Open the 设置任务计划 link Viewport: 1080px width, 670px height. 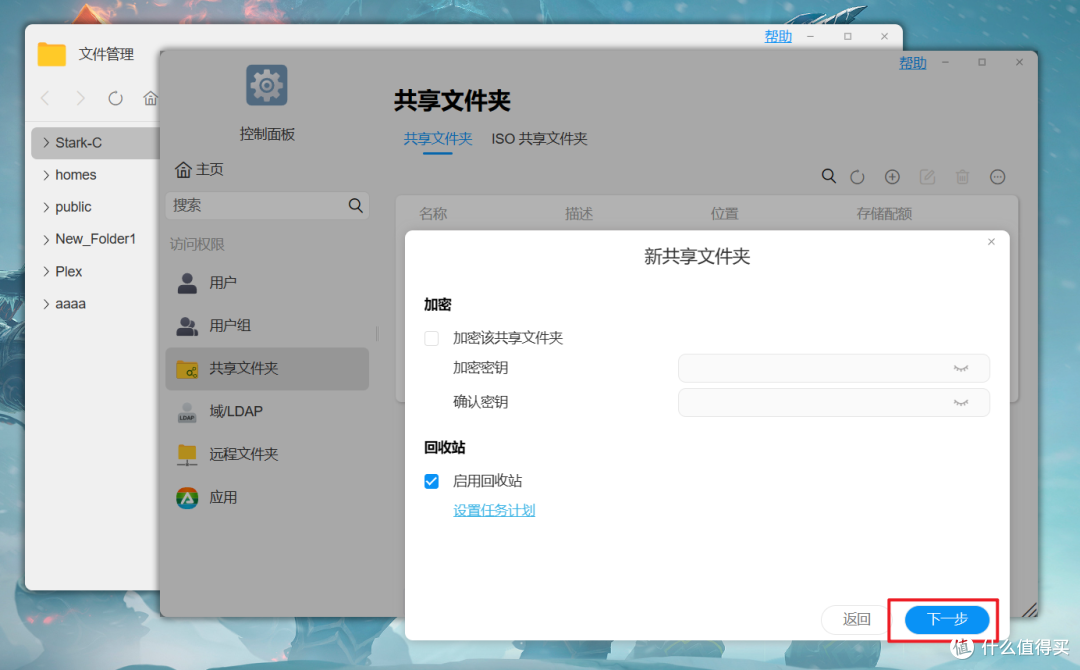494,510
